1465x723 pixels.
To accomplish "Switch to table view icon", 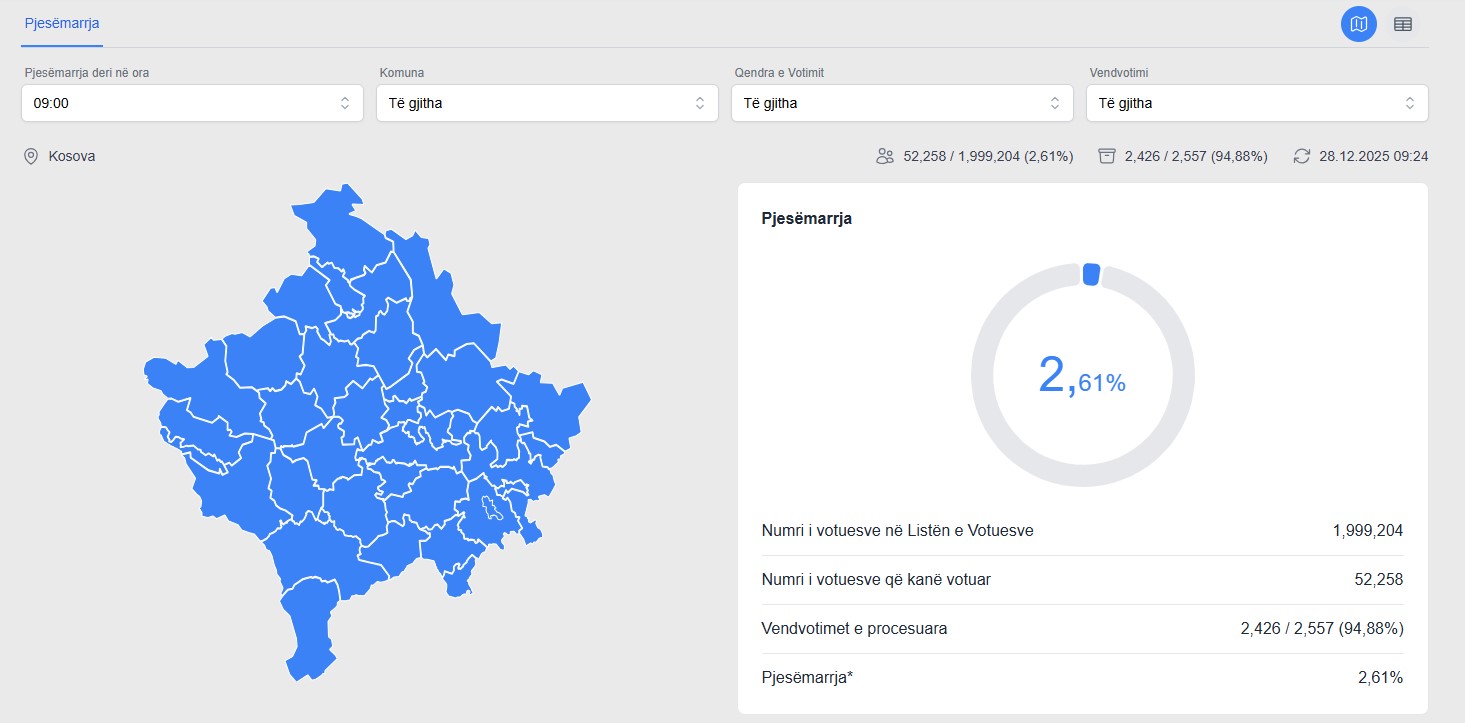I will click(1402, 24).
